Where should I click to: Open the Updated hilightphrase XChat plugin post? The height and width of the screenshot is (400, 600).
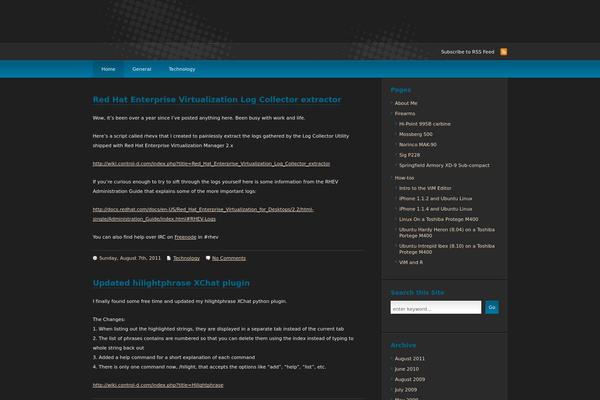(171, 283)
